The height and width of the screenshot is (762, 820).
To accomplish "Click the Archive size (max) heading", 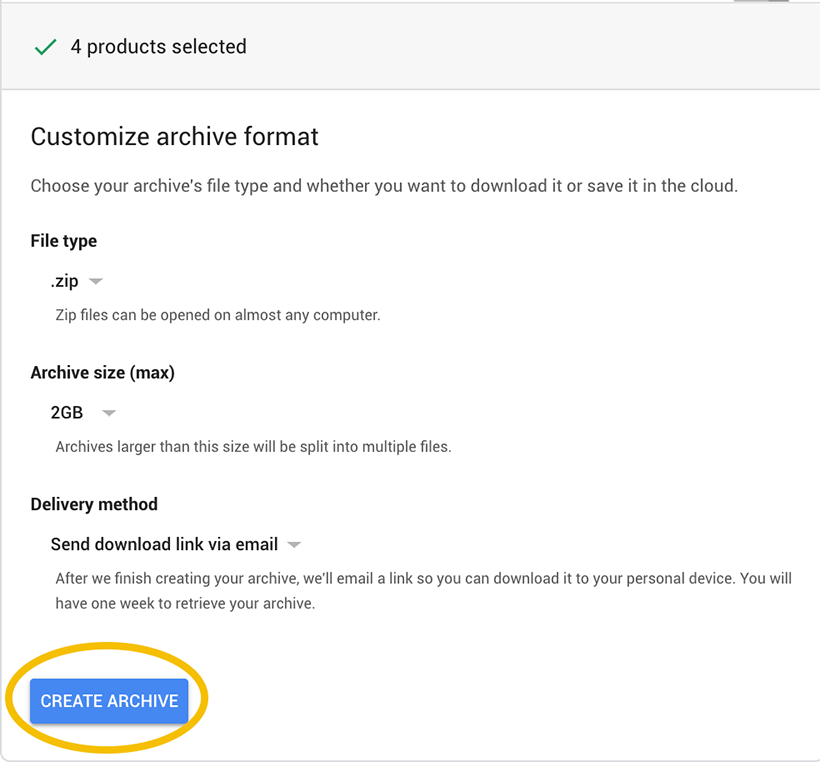I will point(103,372).
